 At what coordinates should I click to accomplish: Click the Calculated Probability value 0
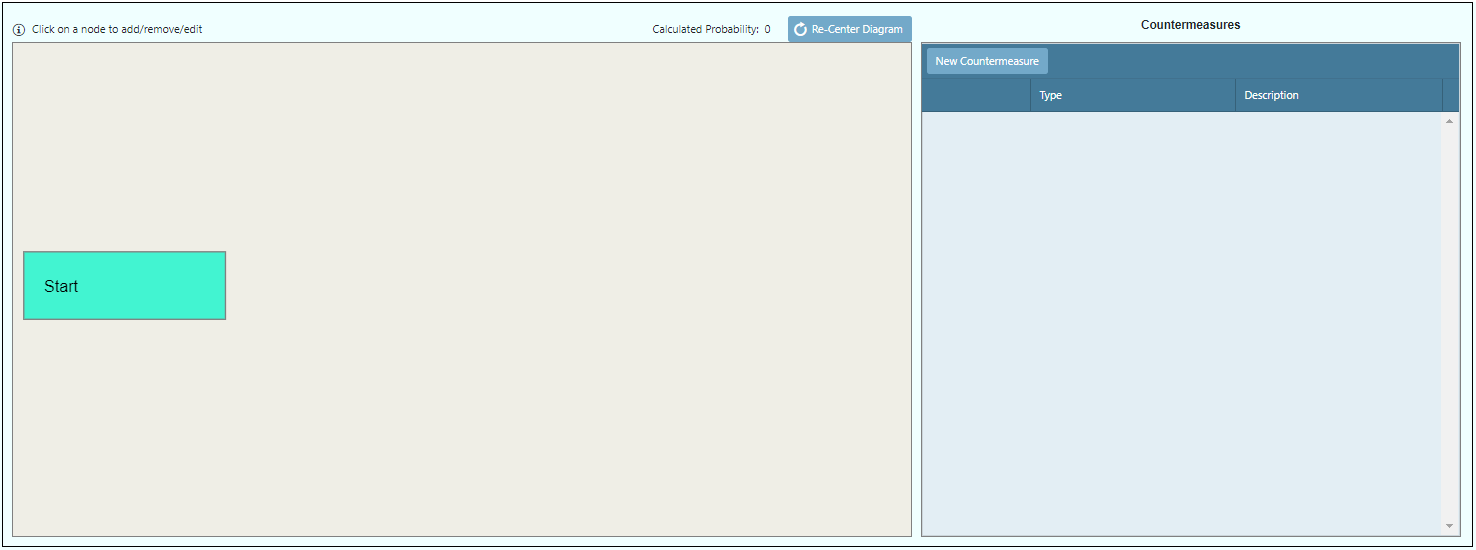(767, 30)
